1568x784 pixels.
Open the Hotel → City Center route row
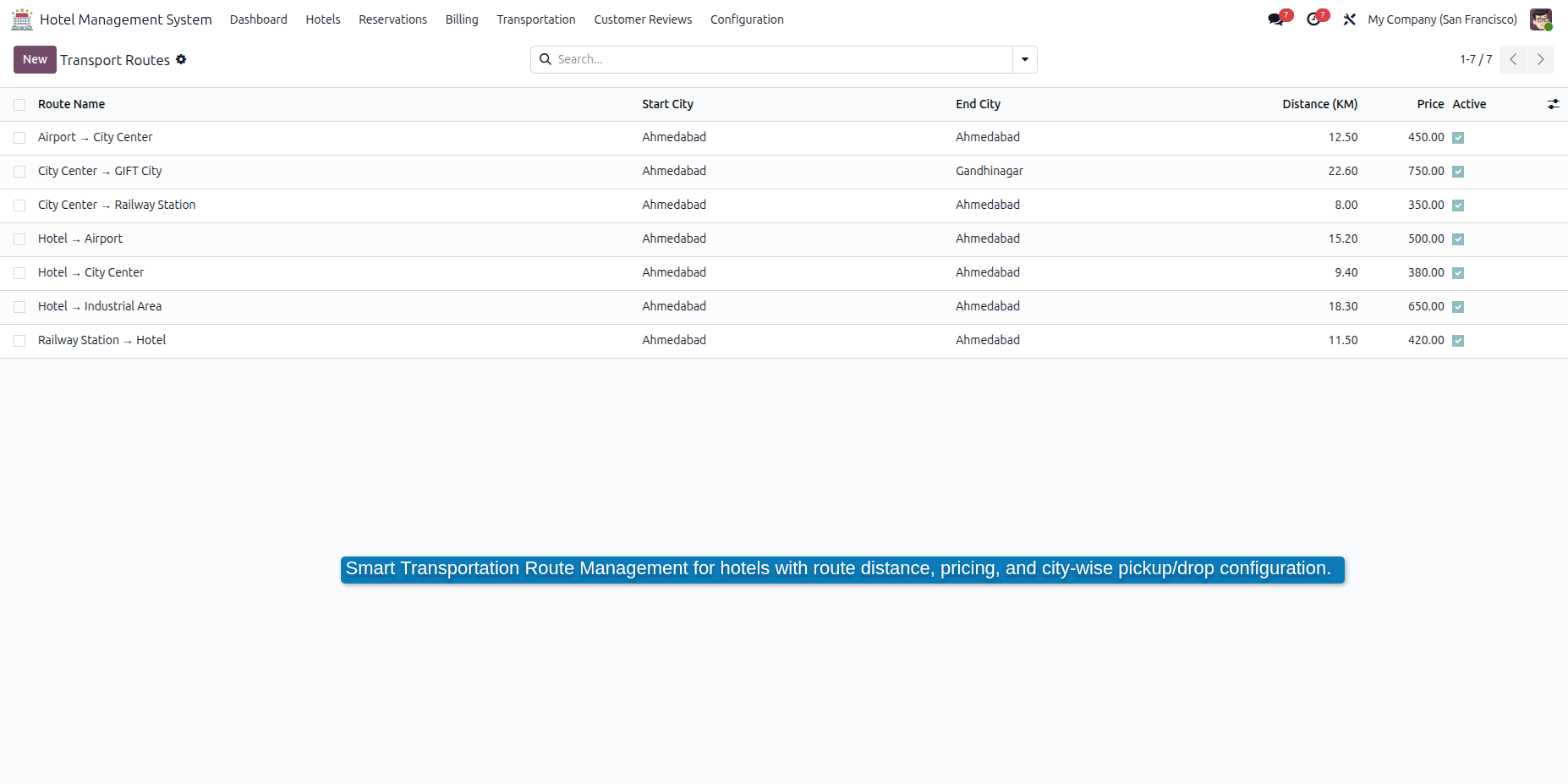[x=784, y=273]
